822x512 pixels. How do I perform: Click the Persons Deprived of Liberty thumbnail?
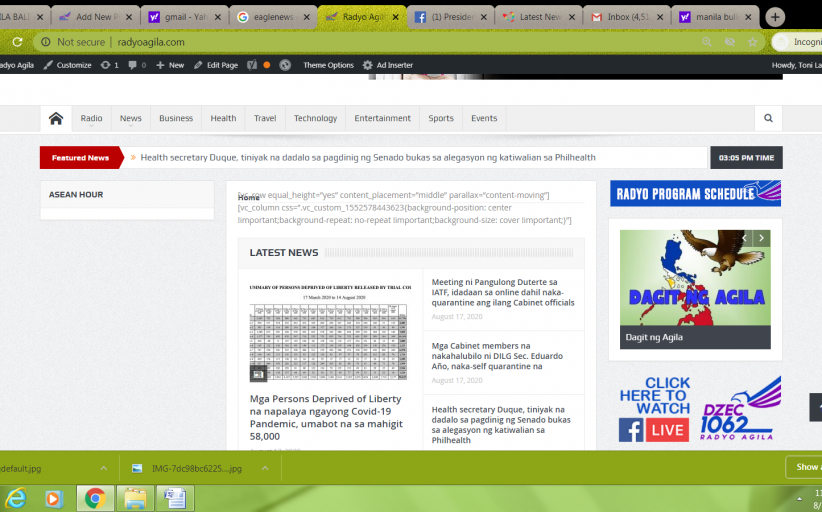329,331
